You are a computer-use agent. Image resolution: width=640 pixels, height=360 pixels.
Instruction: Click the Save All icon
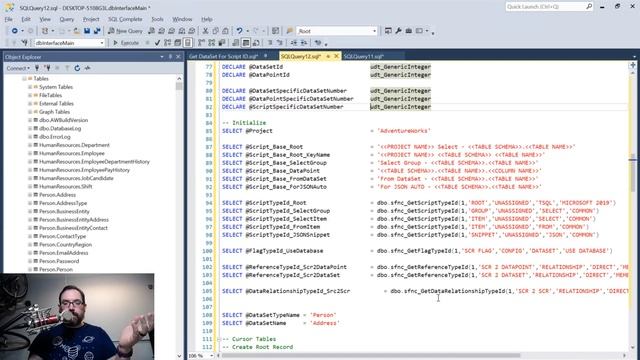(97, 31)
